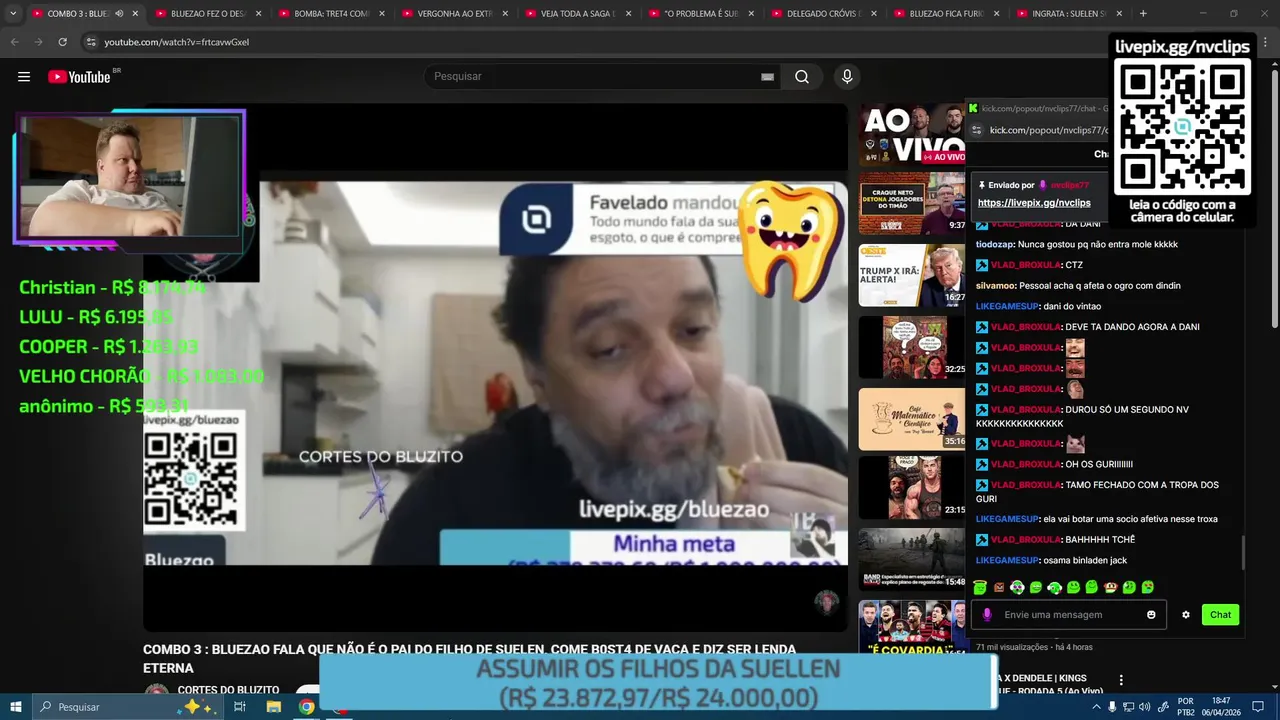Switch to the DELEGADO CRÓVIS tab
The width and height of the screenshot is (1280, 720).
823,14
